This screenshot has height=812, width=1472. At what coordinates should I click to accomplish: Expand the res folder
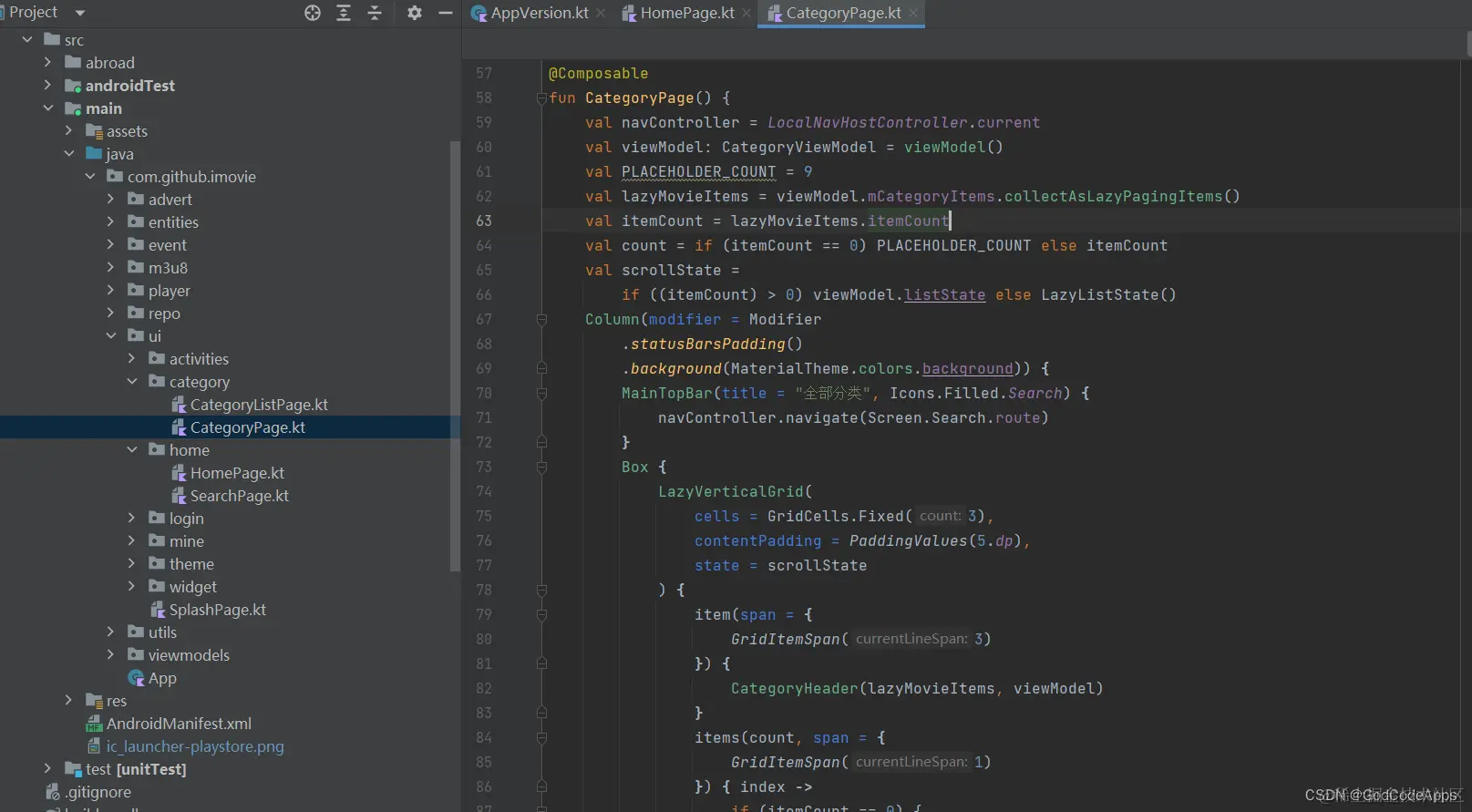pos(69,700)
